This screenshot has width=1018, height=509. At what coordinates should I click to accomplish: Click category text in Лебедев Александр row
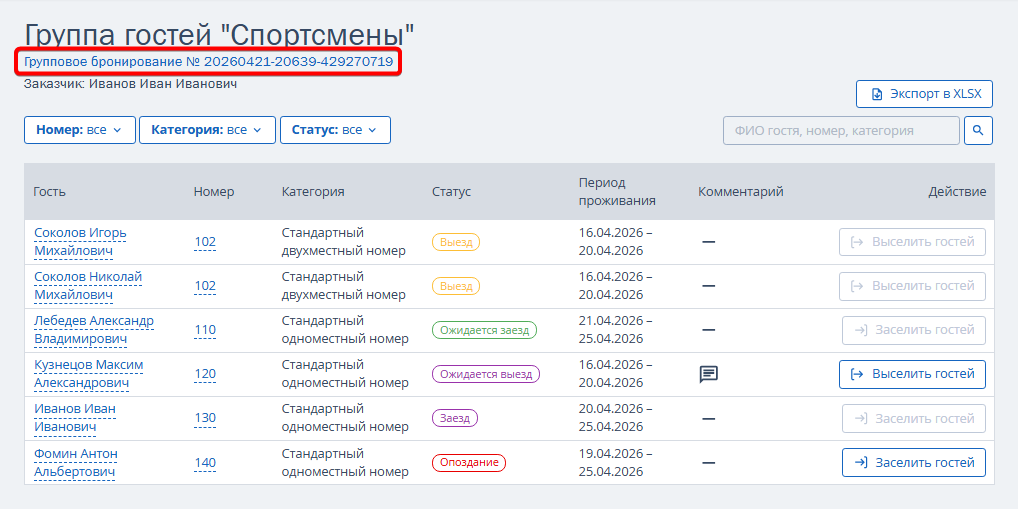pos(345,330)
